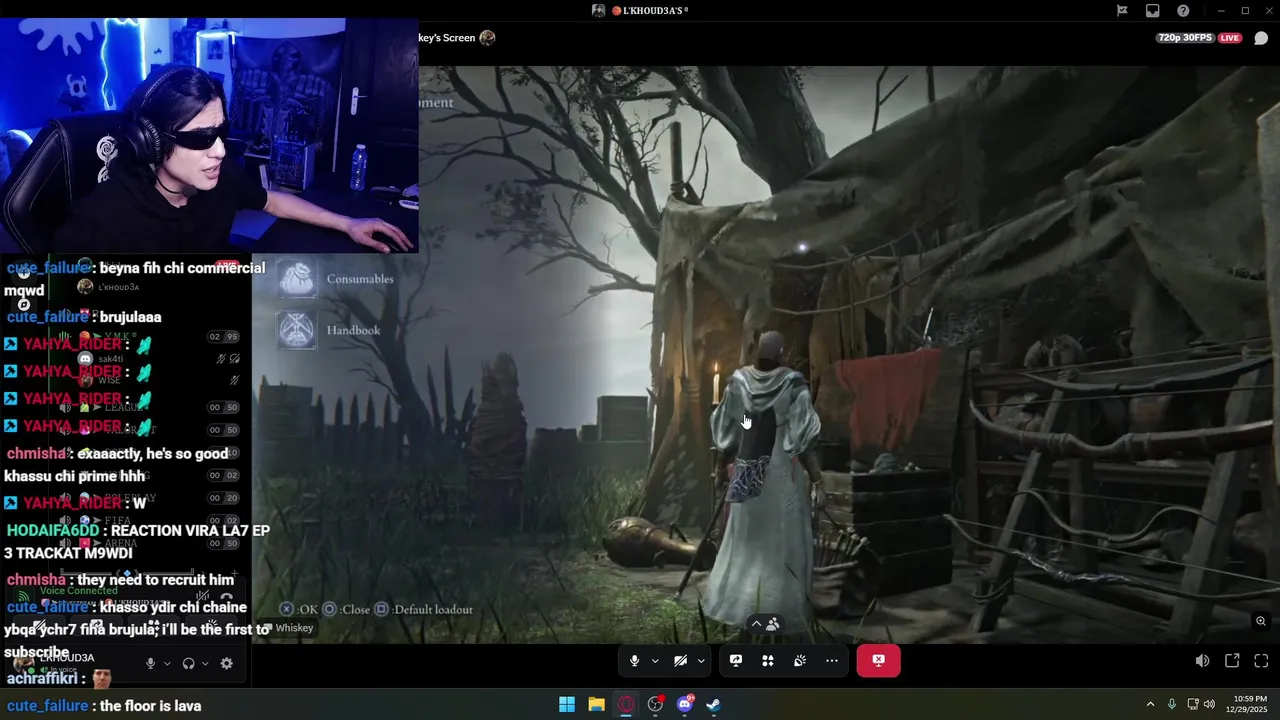Open Discord help icon
1280x720 pixels.
pos(1183,11)
